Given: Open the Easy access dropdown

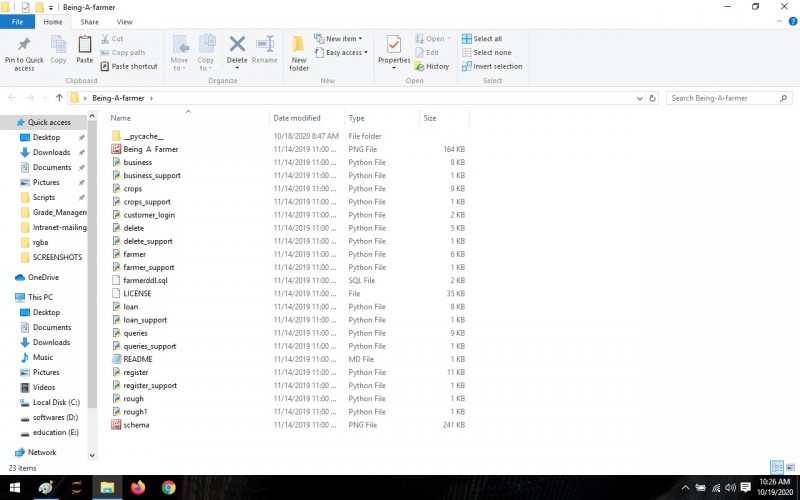Looking at the screenshot, I should click(x=341, y=53).
